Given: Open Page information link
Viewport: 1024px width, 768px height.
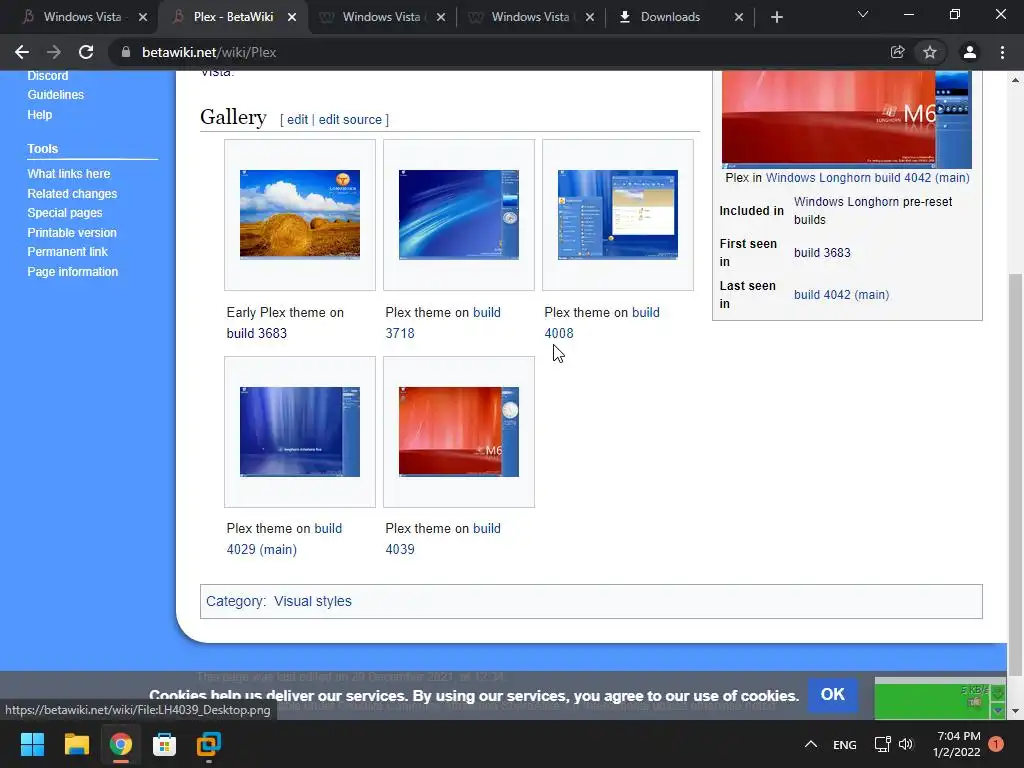Looking at the screenshot, I should 72,272.
